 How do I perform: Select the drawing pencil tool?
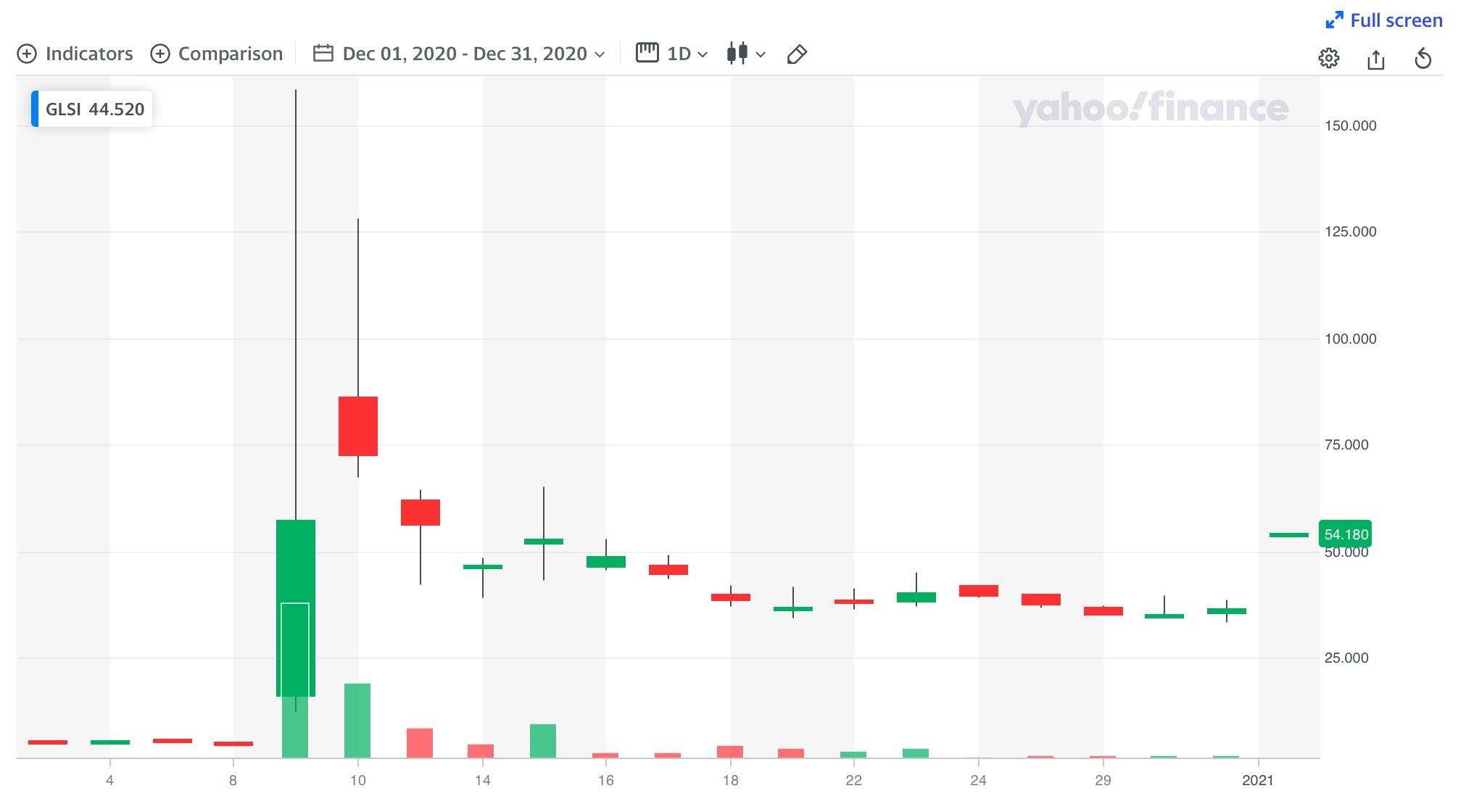797,54
